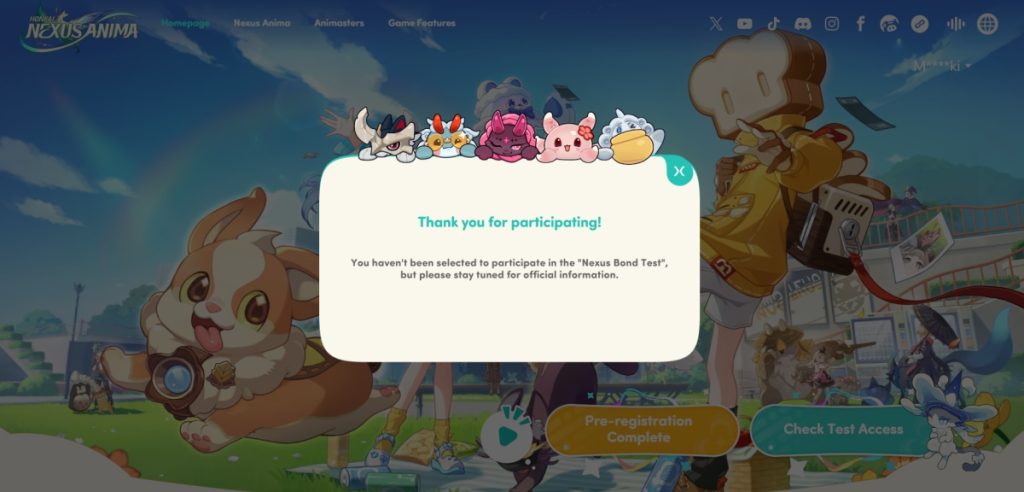Screen dimensions: 1024x492
Task: Click the chain link icon
Action: click(x=920, y=24)
